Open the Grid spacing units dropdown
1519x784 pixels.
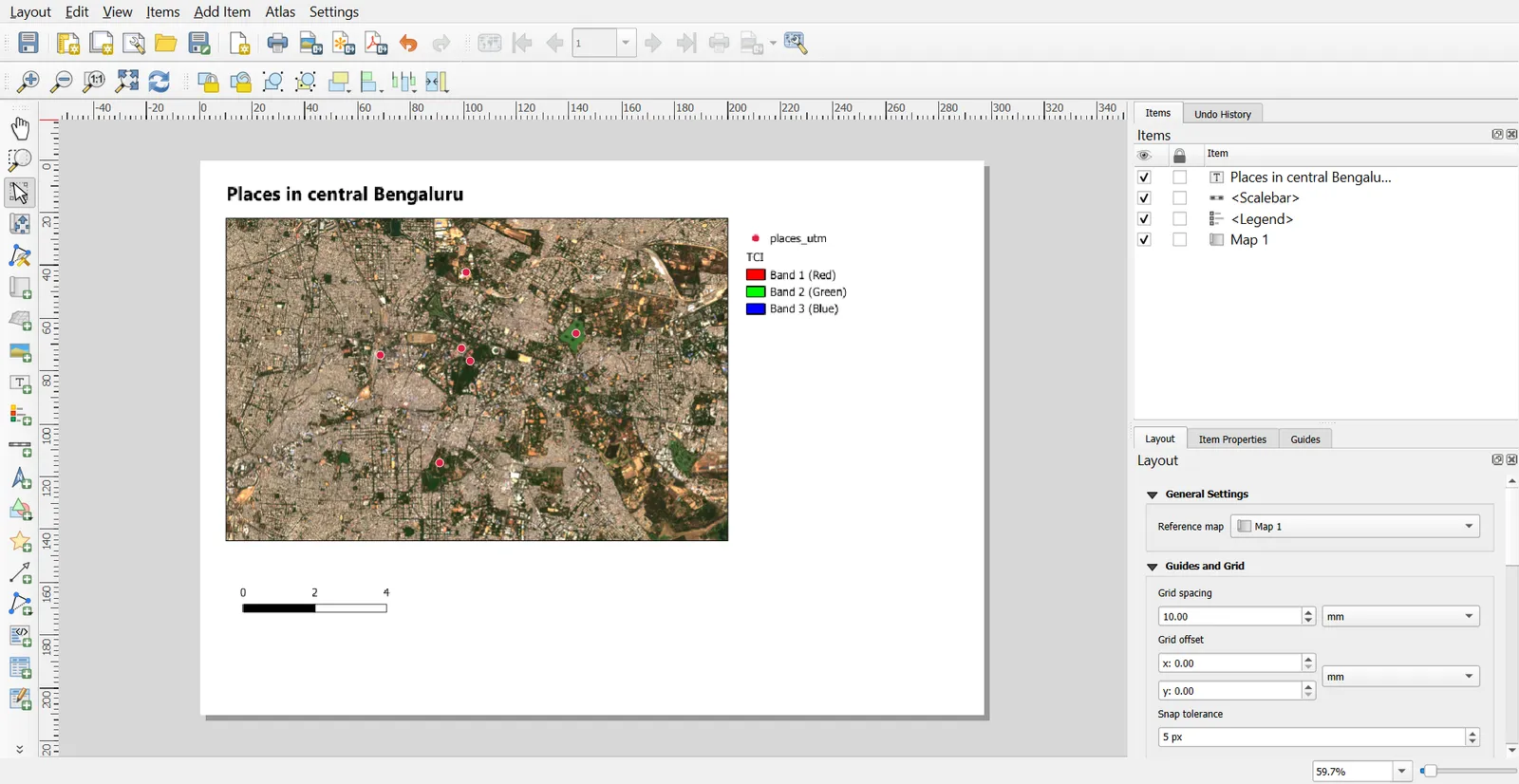coord(1400,616)
